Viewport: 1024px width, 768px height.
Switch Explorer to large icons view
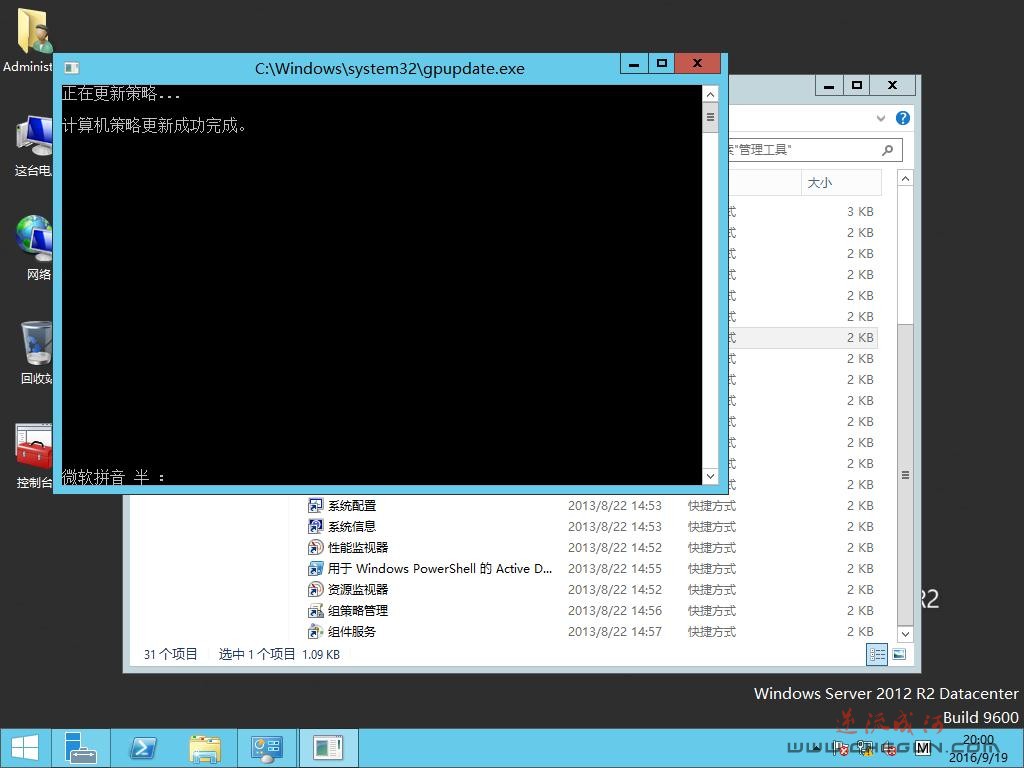click(x=899, y=654)
